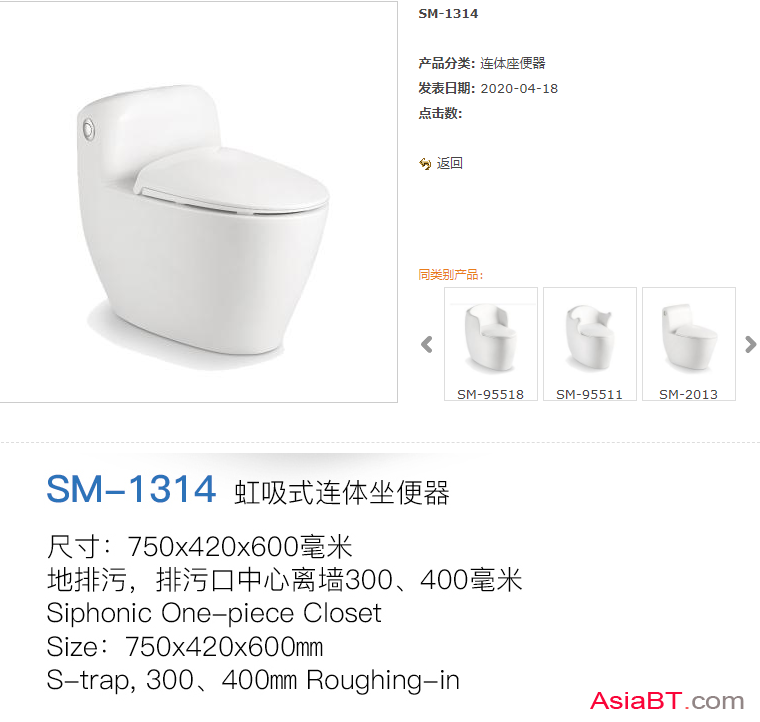Show next related products with right chevron
760x722 pixels.
[x=750, y=345]
